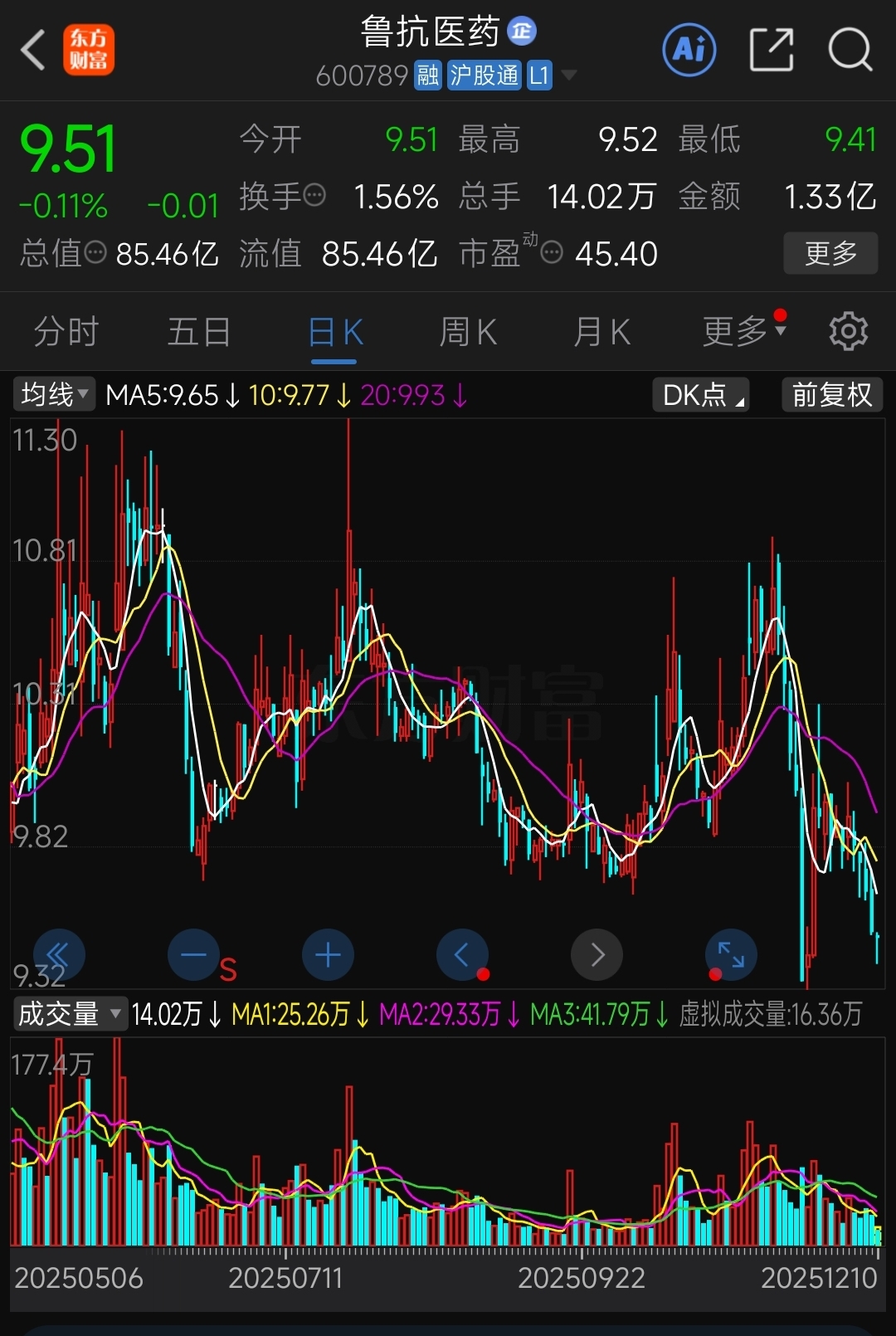896x1336 pixels.
Task: Tap the 今开 value 9.51
Action: [x=411, y=139]
